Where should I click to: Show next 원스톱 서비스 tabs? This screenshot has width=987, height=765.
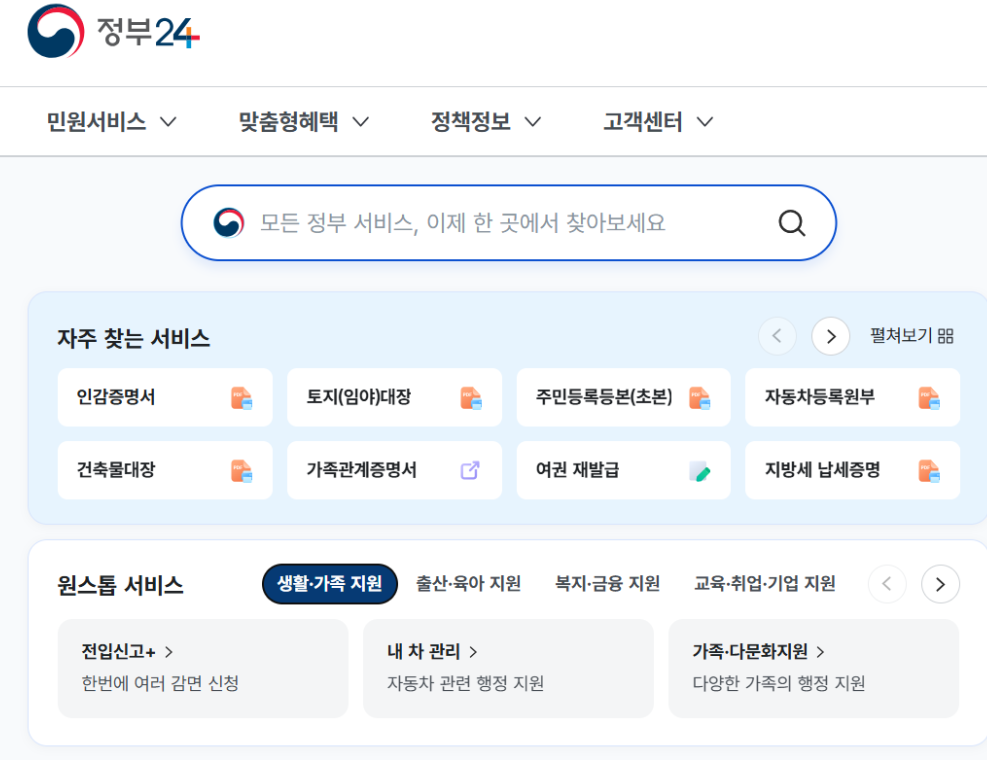click(x=940, y=584)
